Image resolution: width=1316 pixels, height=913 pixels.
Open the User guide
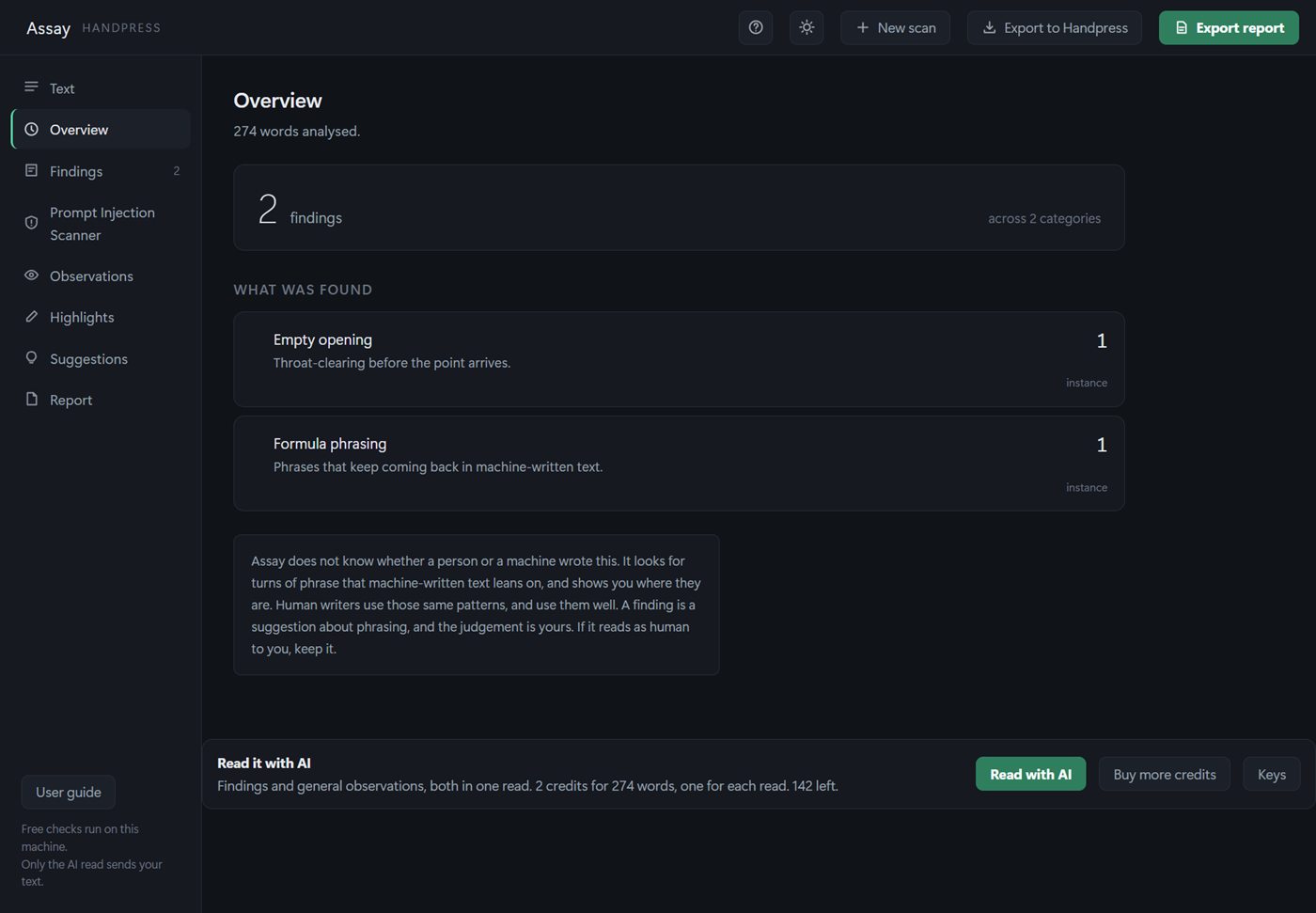[x=69, y=793]
